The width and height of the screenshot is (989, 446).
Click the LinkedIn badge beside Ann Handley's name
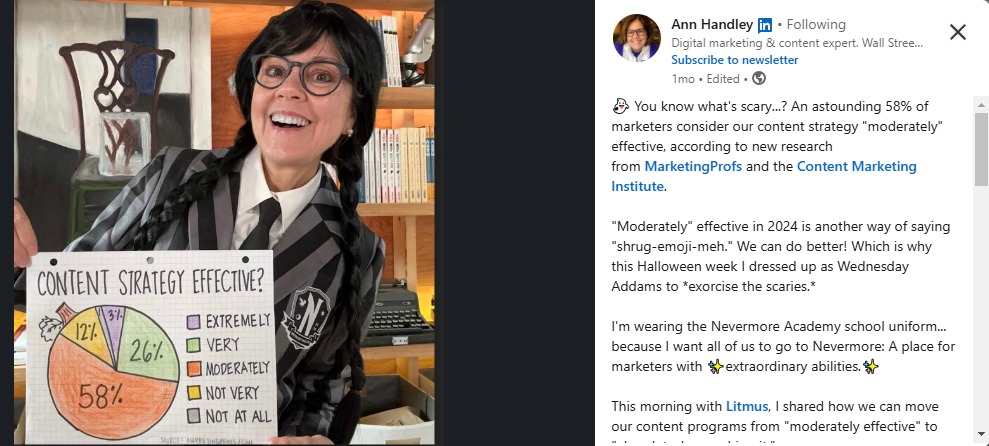[765, 25]
